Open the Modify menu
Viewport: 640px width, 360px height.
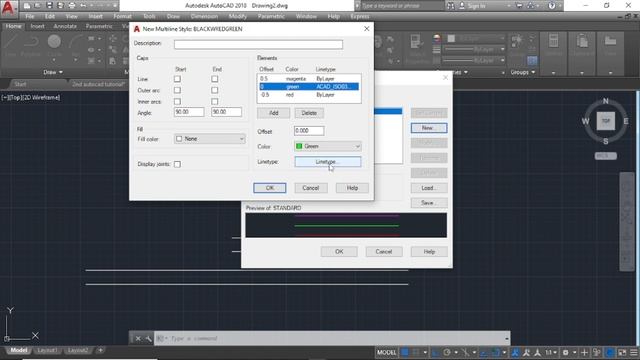238,16
